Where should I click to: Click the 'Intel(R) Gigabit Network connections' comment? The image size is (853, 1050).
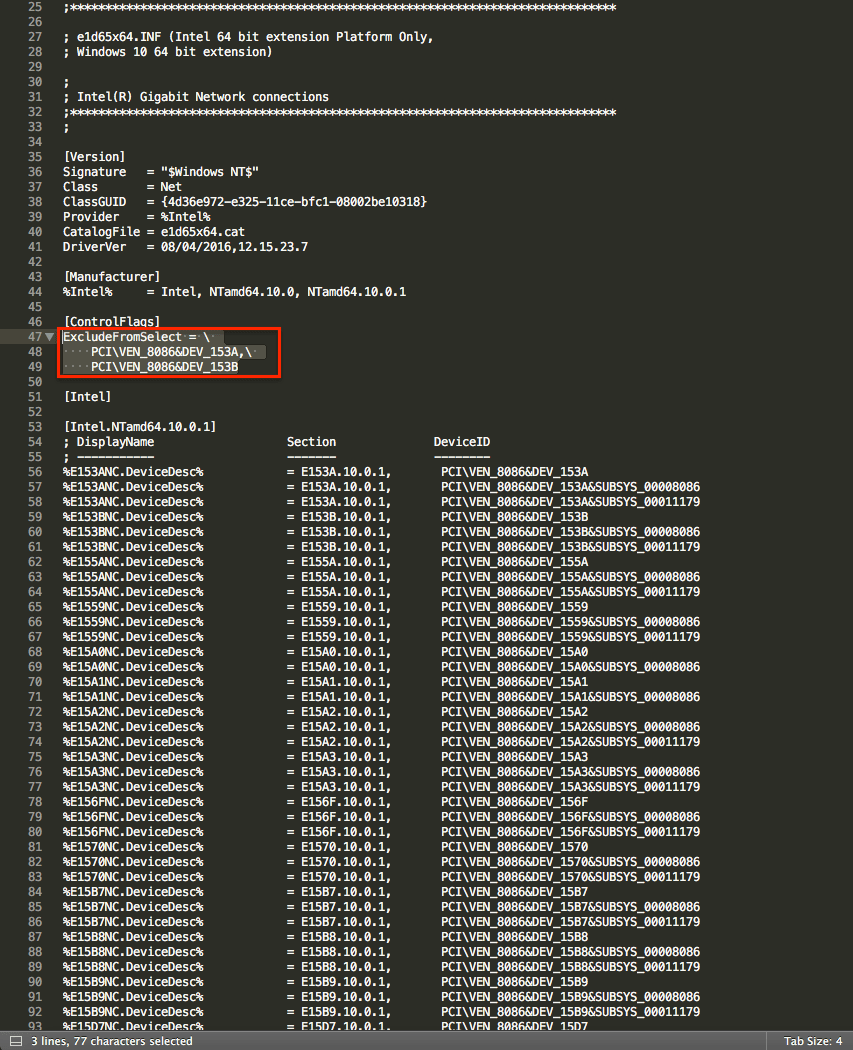(x=202, y=97)
